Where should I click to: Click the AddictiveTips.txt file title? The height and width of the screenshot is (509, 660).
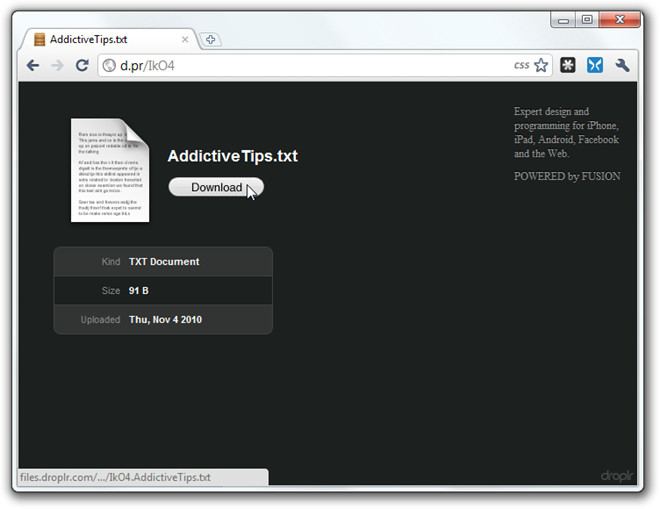coord(233,156)
